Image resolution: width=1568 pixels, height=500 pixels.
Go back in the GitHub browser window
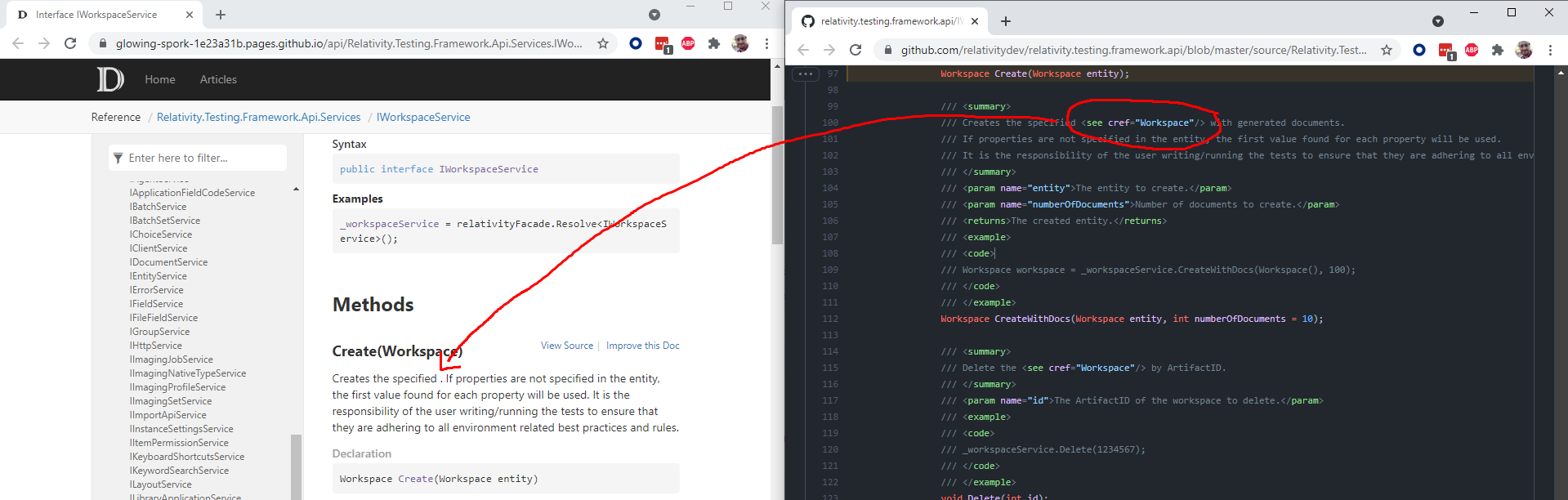click(803, 50)
